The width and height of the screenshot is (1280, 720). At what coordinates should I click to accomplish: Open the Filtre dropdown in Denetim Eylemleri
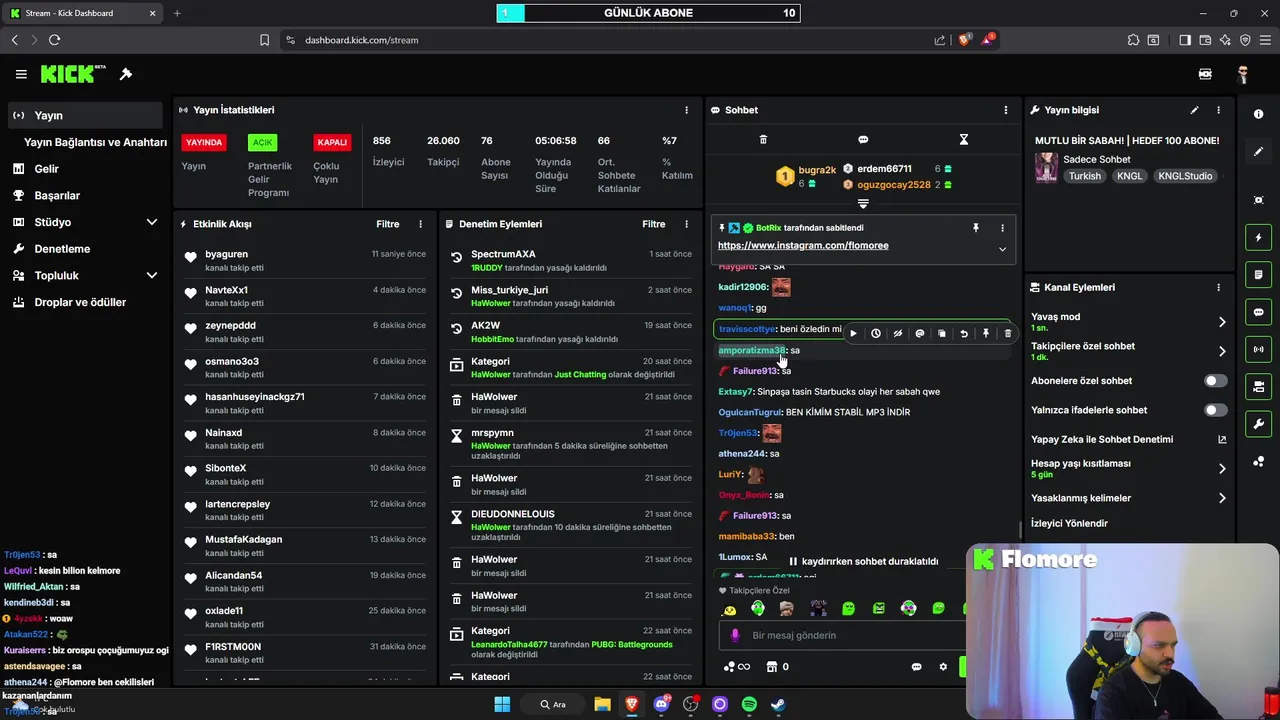click(654, 224)
